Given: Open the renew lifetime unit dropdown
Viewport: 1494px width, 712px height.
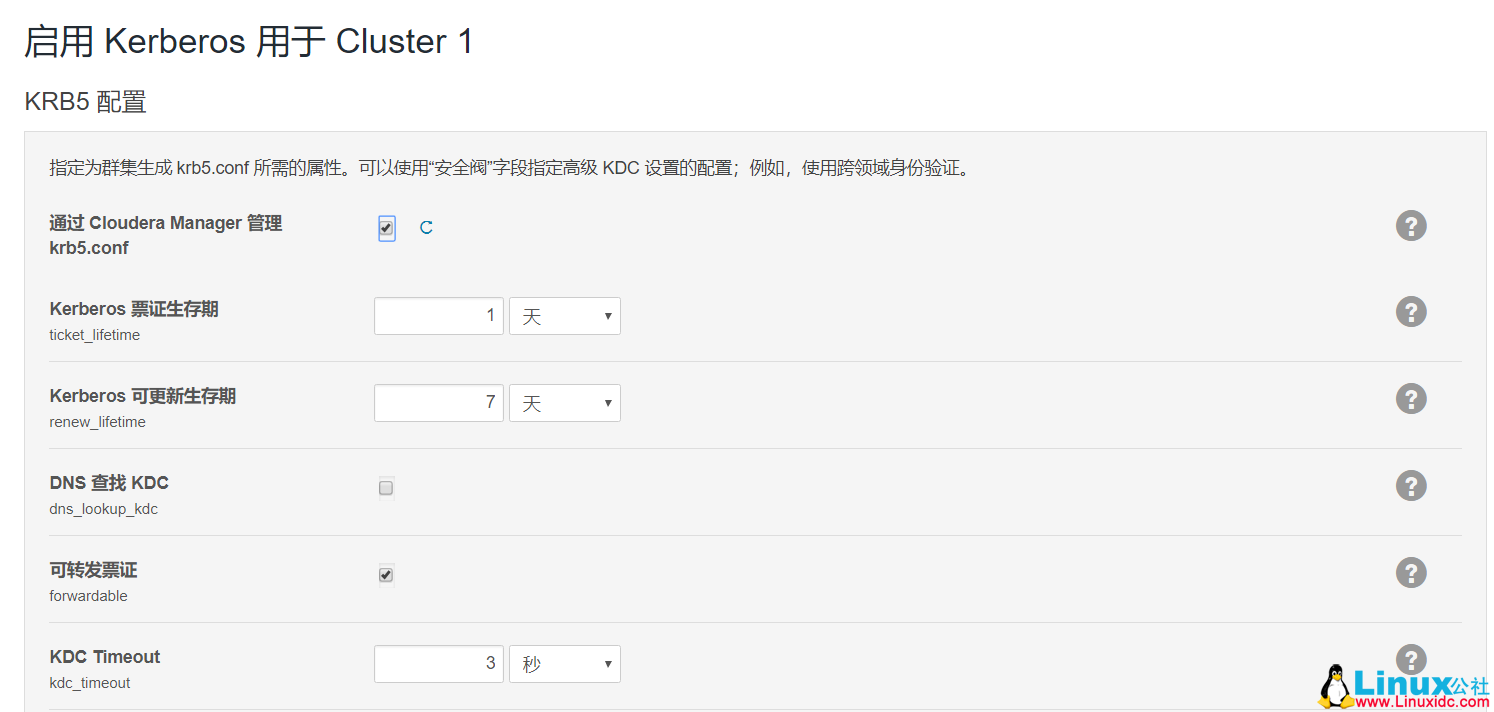Looking at the screenshot, I should click(565, 402).
